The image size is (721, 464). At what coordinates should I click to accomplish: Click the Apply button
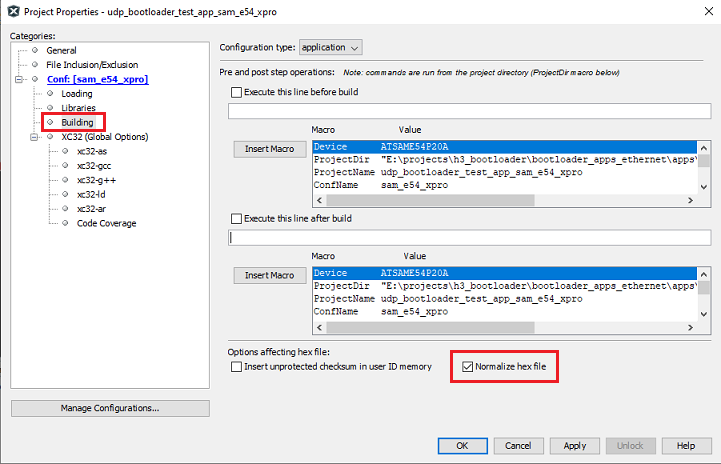575,445
